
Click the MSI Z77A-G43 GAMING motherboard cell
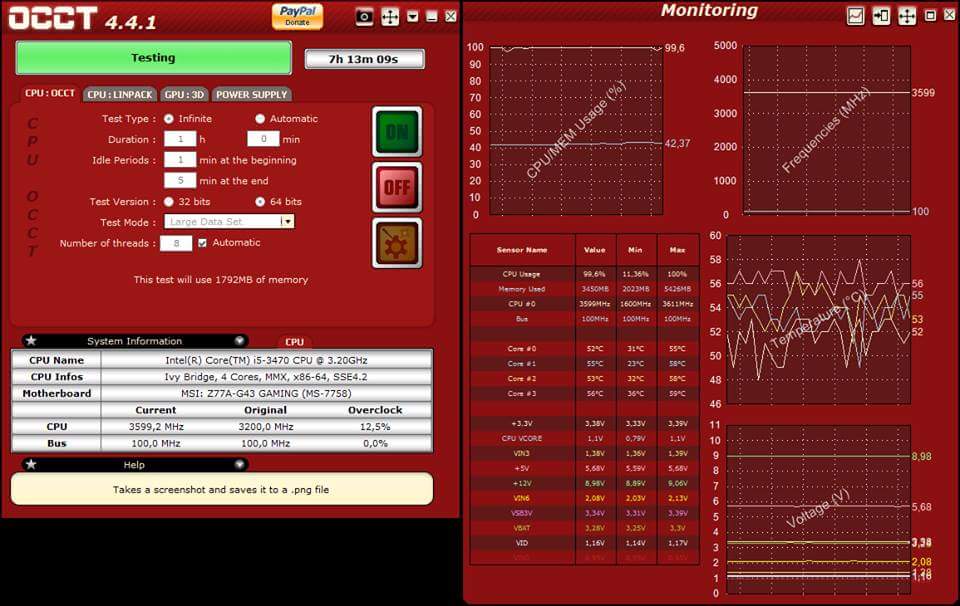(x=266, y=393)
